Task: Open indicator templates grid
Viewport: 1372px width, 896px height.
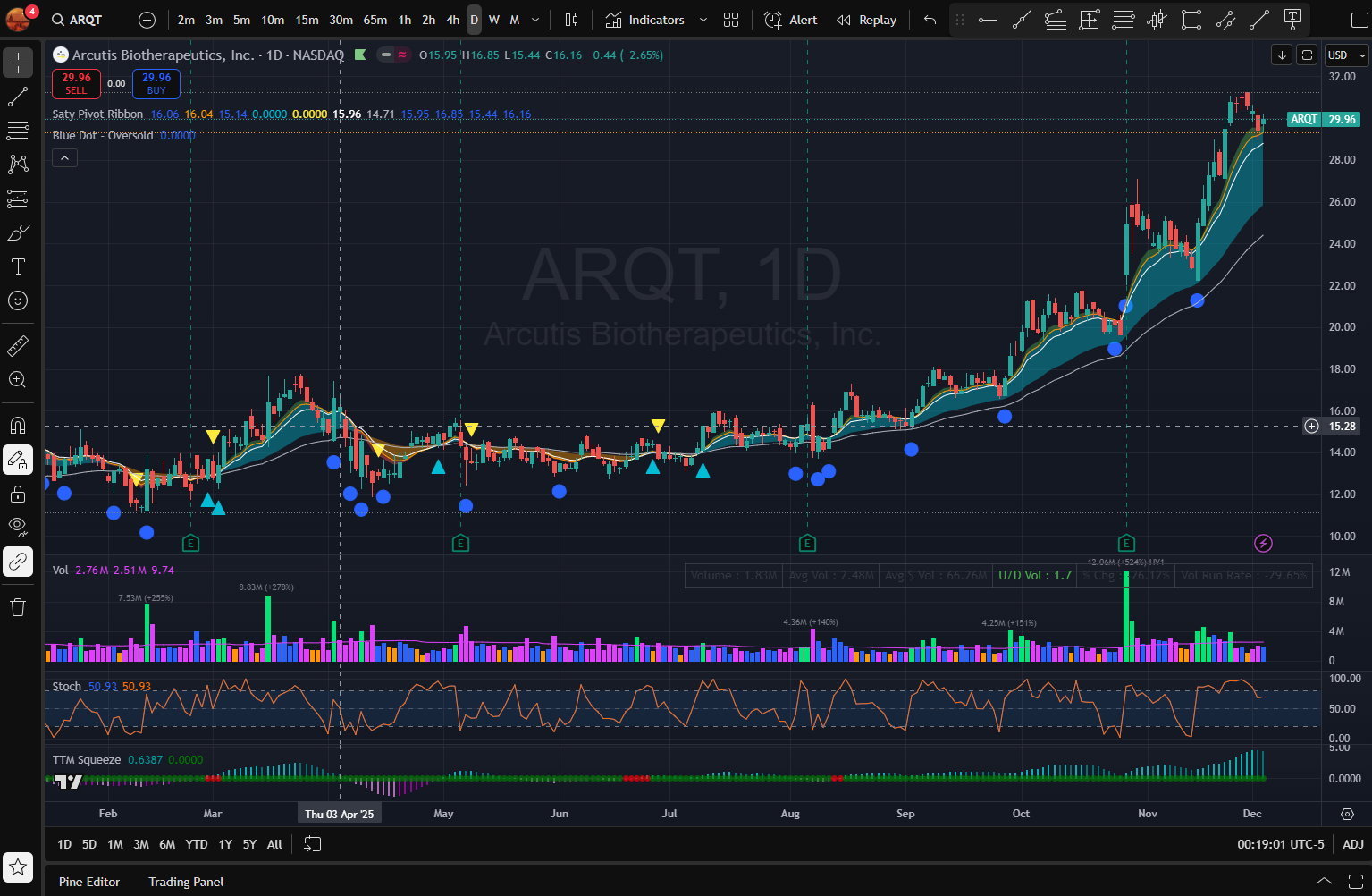Action: [x=731, y=20]
